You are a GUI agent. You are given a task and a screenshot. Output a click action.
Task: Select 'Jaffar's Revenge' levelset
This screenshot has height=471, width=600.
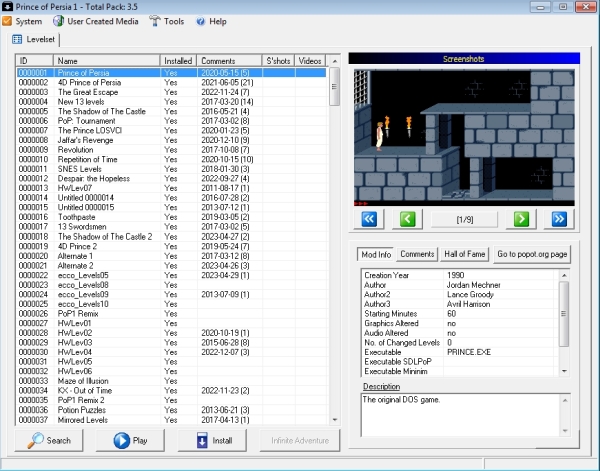(x=171, y=140)
